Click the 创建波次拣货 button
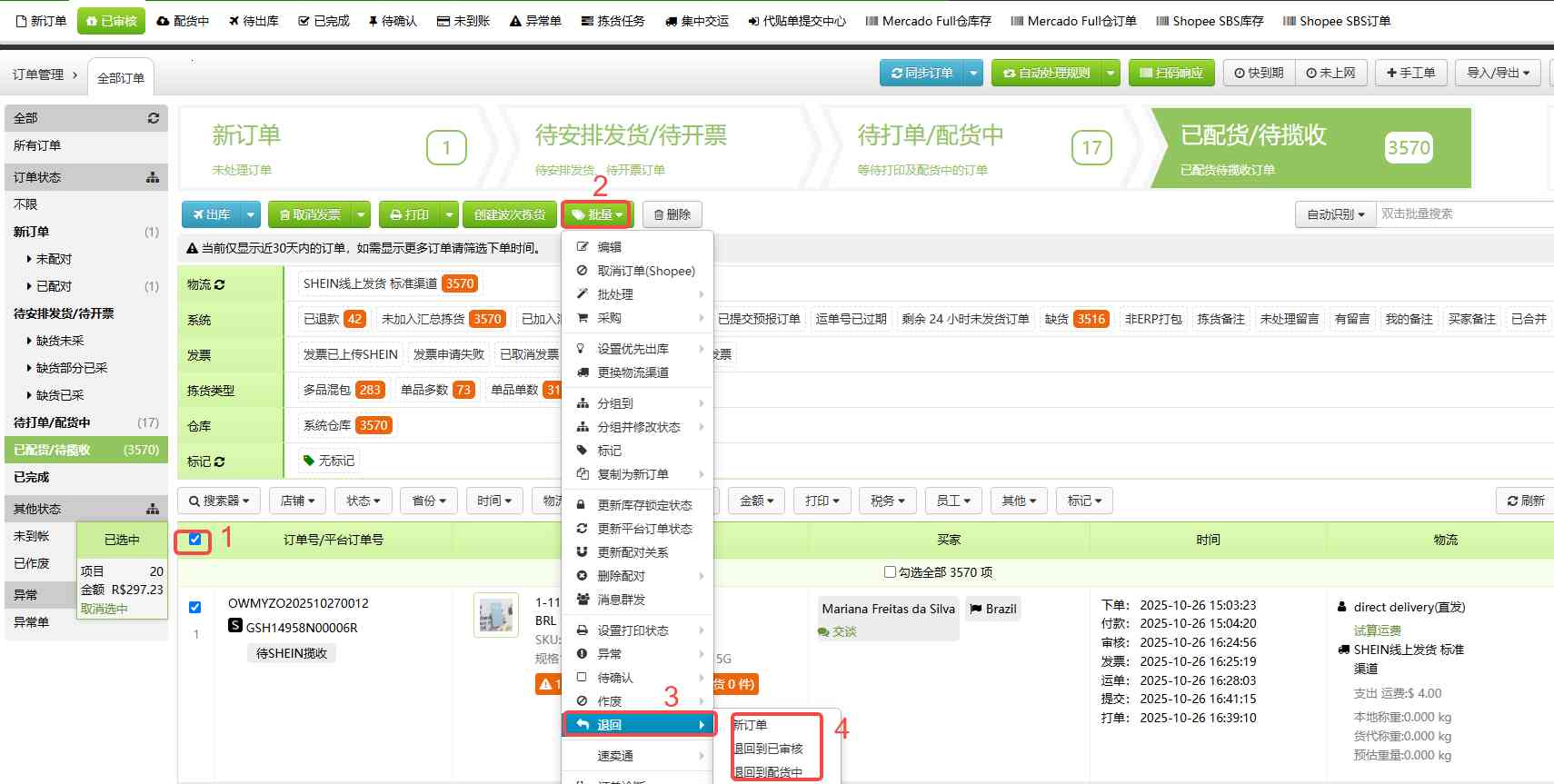The height and width of the screenshot is (784, 1554). tap(509, 215)
